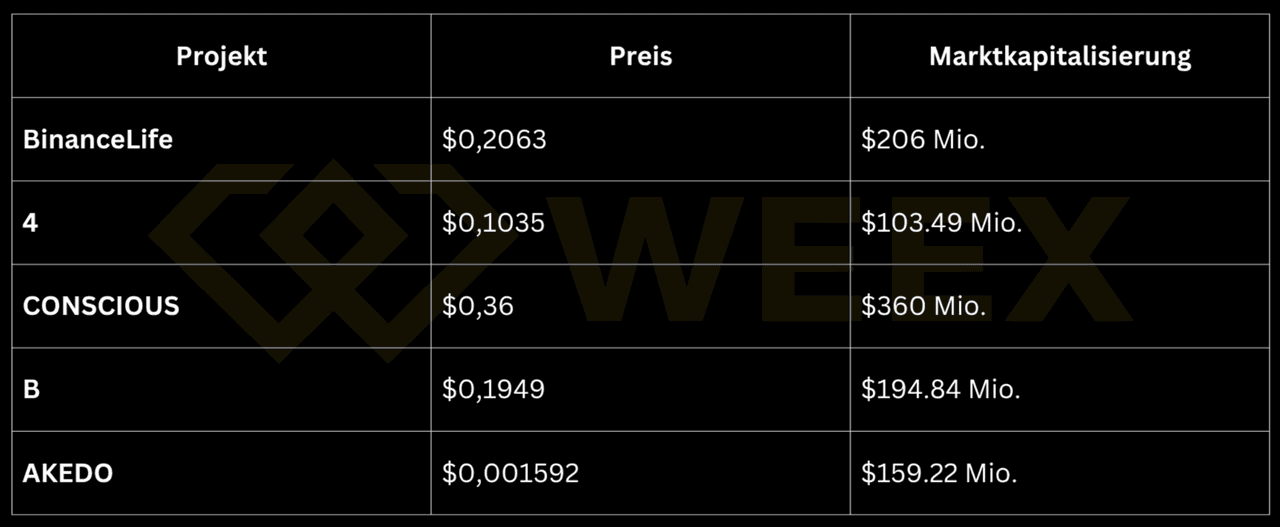
Task: Click the $0,1949 price cell
Action: point(493,388)
